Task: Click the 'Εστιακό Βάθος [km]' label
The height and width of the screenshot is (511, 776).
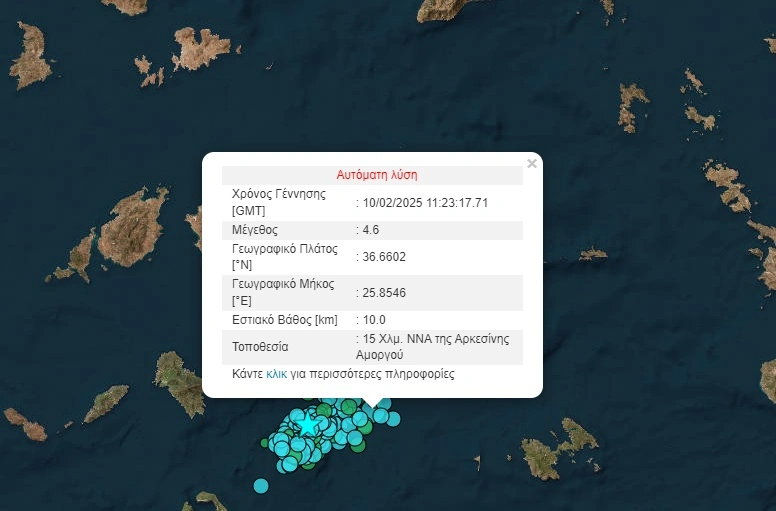Action: pos(286,320)
